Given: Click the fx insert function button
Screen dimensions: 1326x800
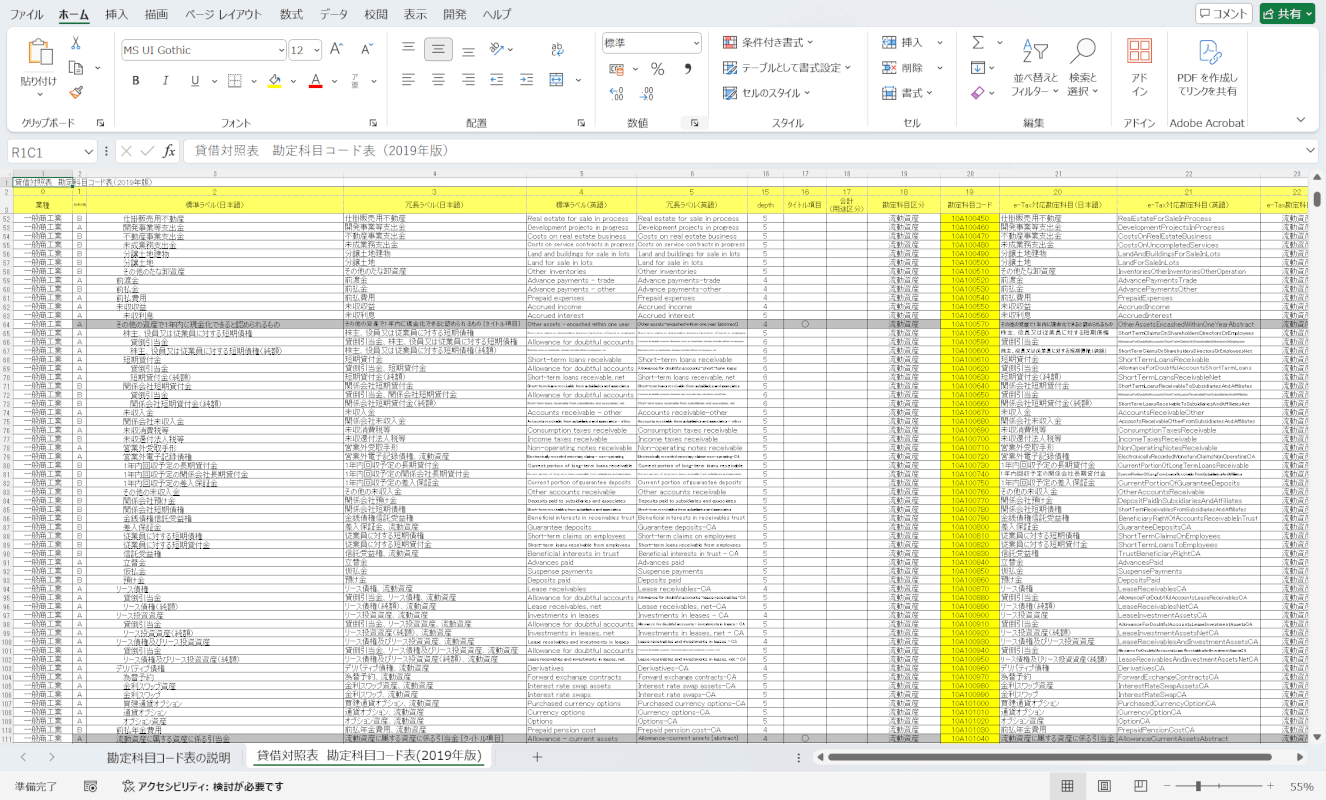Looking at the screenshot, I should (x=169, y=151).
